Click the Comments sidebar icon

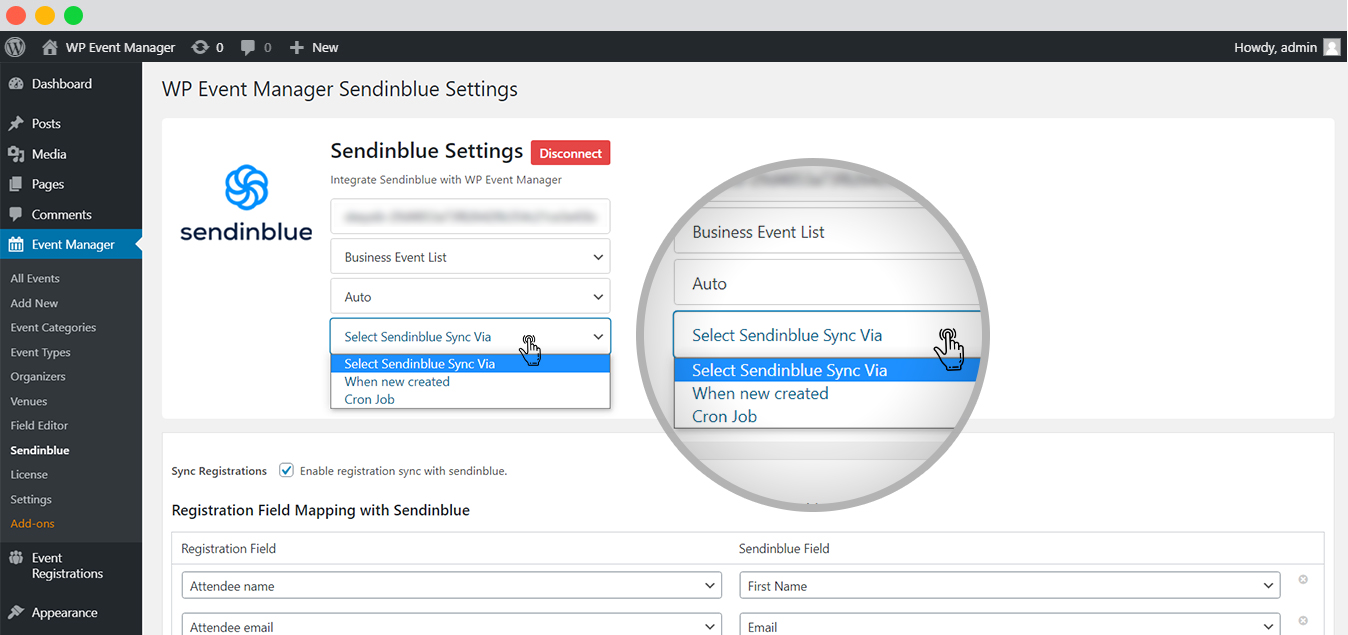click(x=16, y=214)
